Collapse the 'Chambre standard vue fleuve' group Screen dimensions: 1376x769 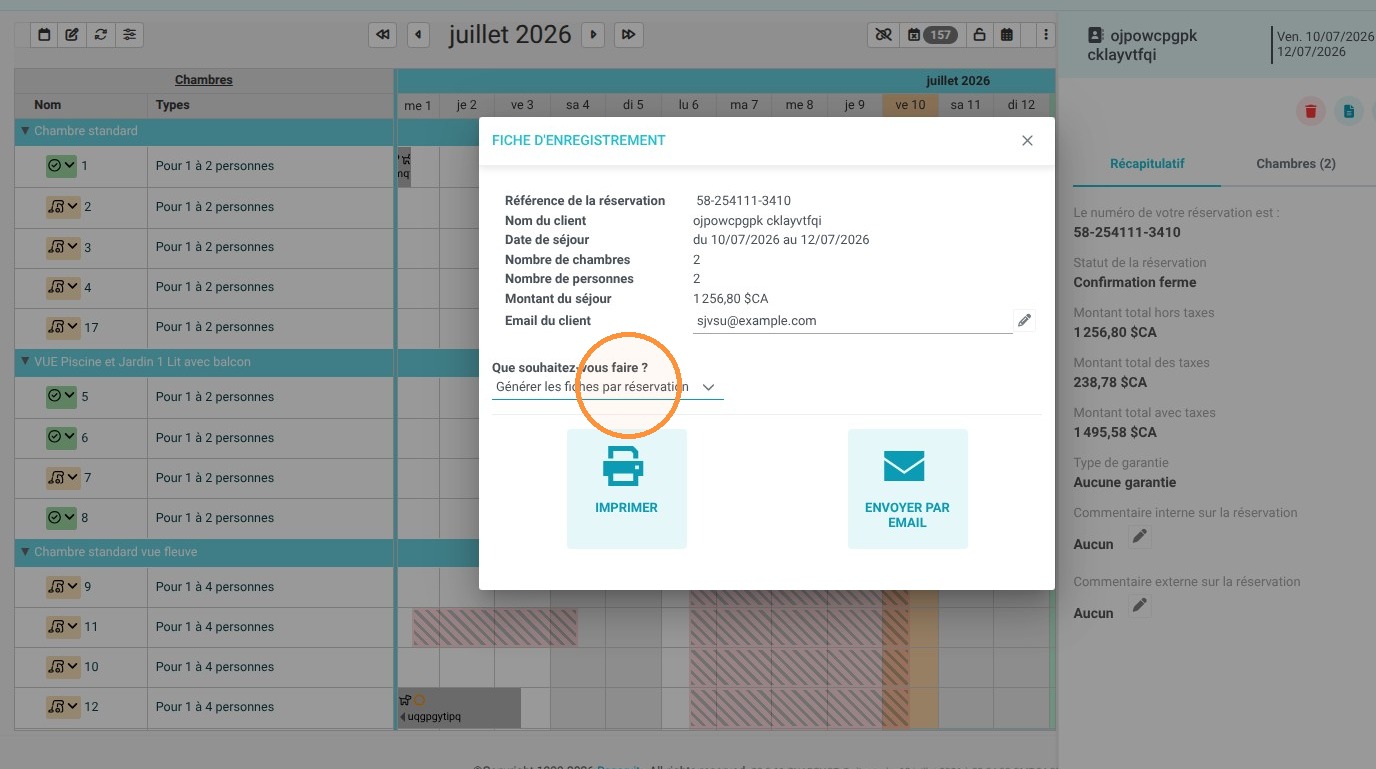coord(25,552)
